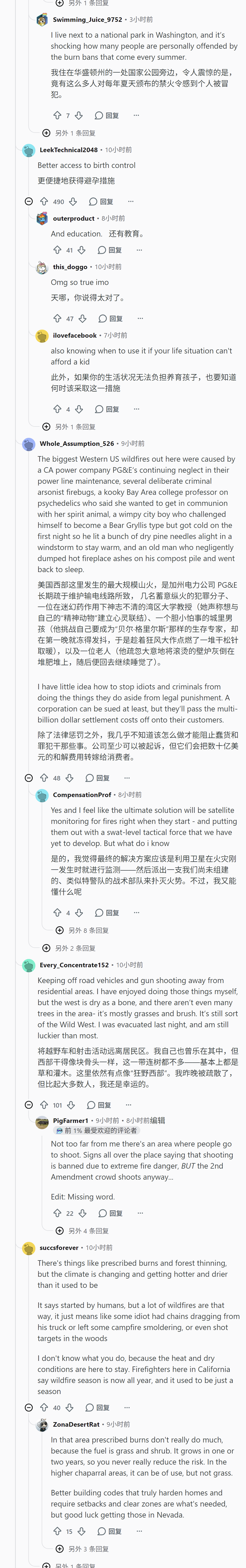Upvote ZonaDesertRat's reply

(x=57, y=1531)
